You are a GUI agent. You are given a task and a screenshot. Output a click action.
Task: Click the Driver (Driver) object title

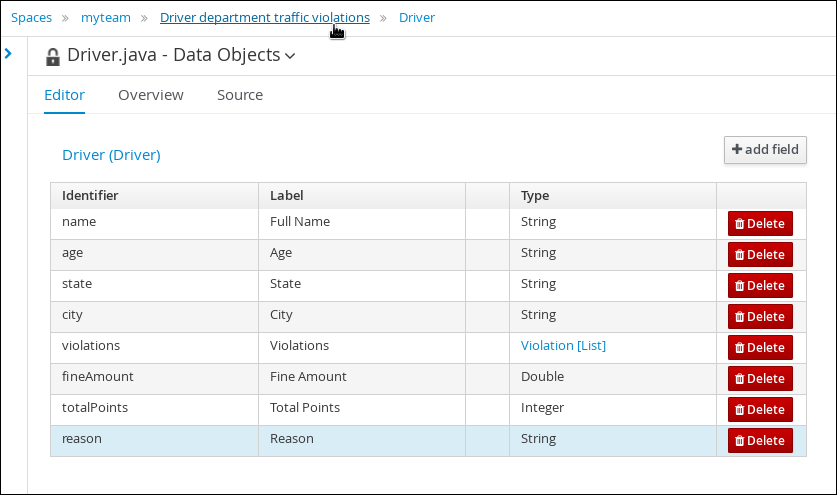(111, 155)
